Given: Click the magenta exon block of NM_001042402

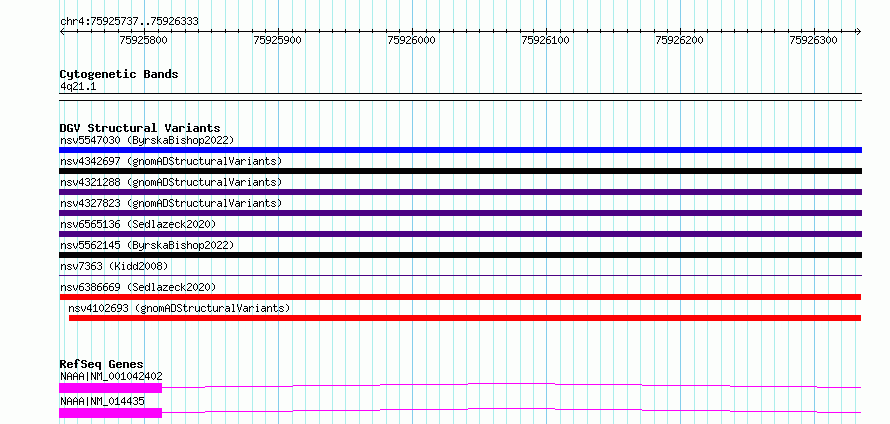Looking at the screenshot, I should [x=111, y=388].
